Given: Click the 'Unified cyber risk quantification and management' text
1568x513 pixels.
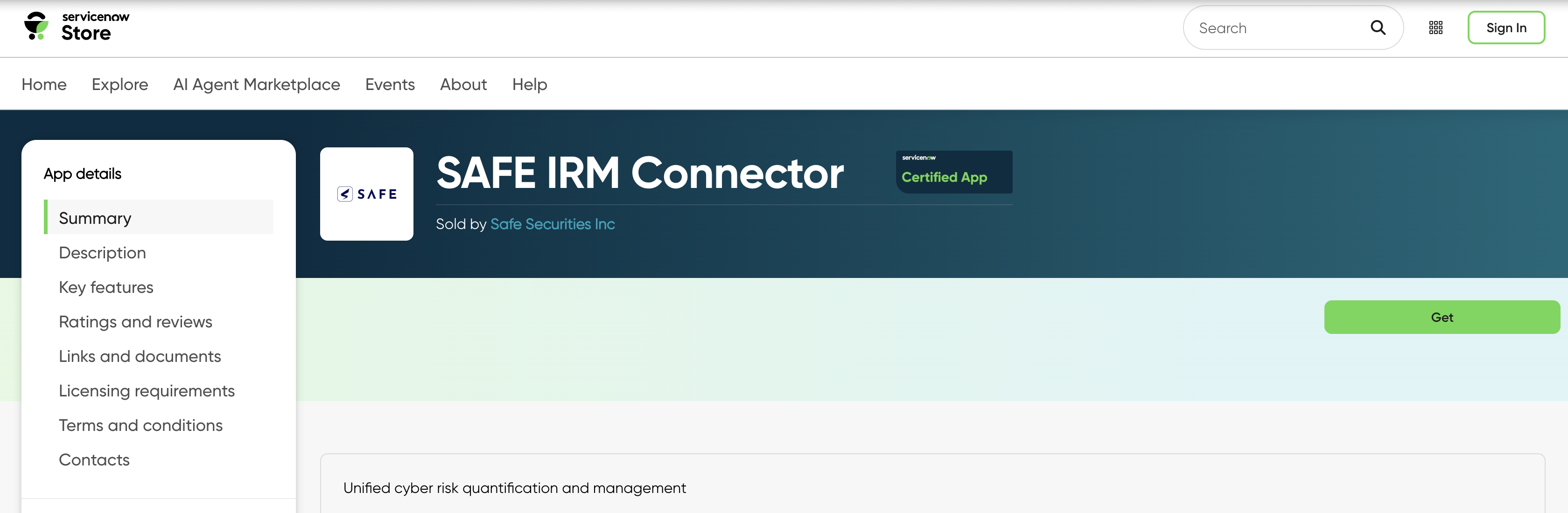Looking at the screenshot, I should (514, 488).
